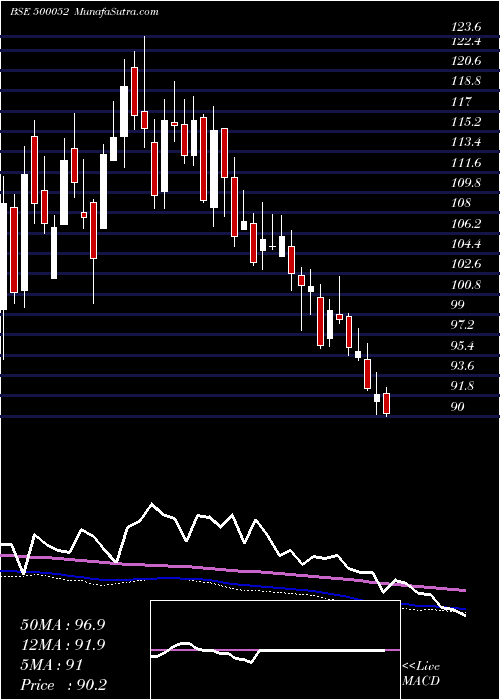This screenshot has height=700, width=500.
Task: Click the 111.6 price axis label
Action: (x=467, y=163)
